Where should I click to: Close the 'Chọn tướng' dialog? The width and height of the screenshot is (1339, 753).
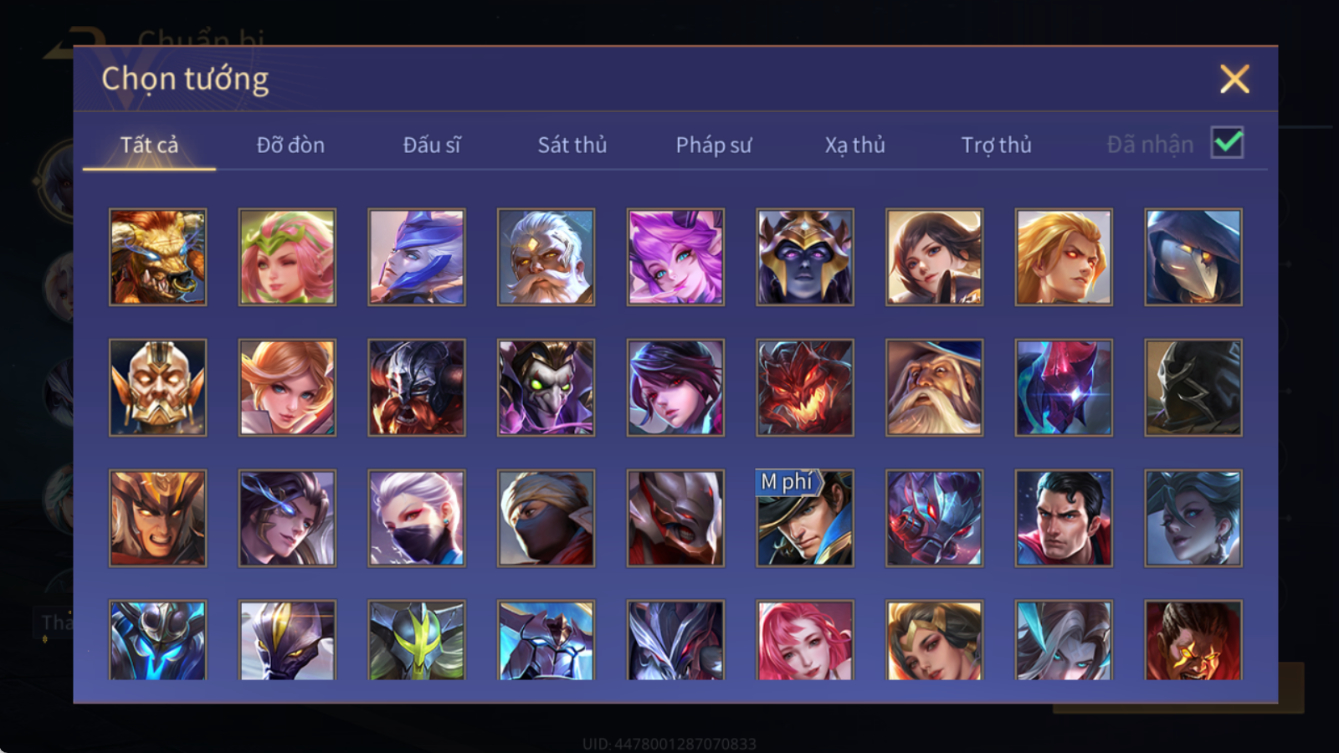tap(1235, 79)
